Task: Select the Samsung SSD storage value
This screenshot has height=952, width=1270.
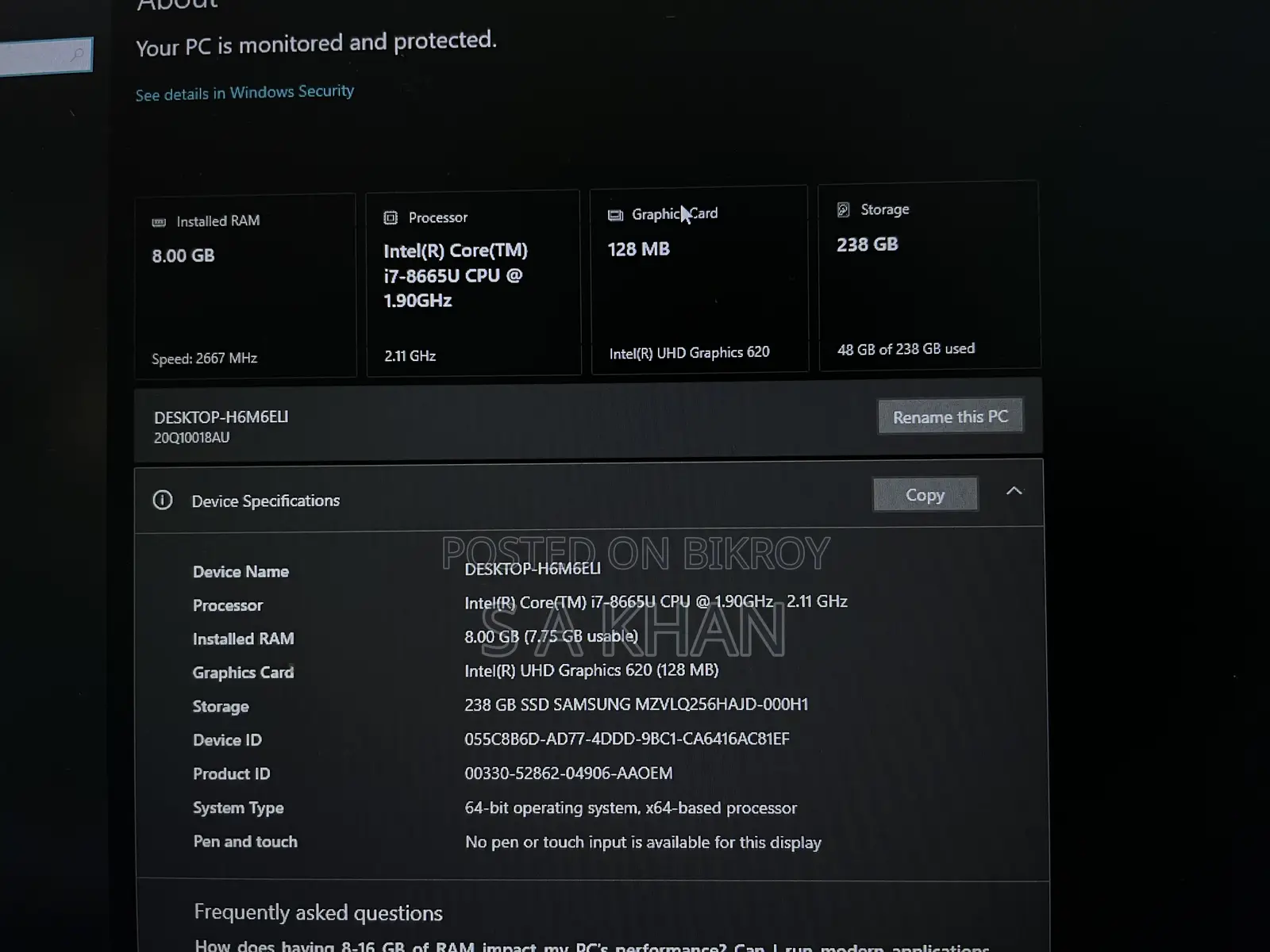Action: click(637, 704)
